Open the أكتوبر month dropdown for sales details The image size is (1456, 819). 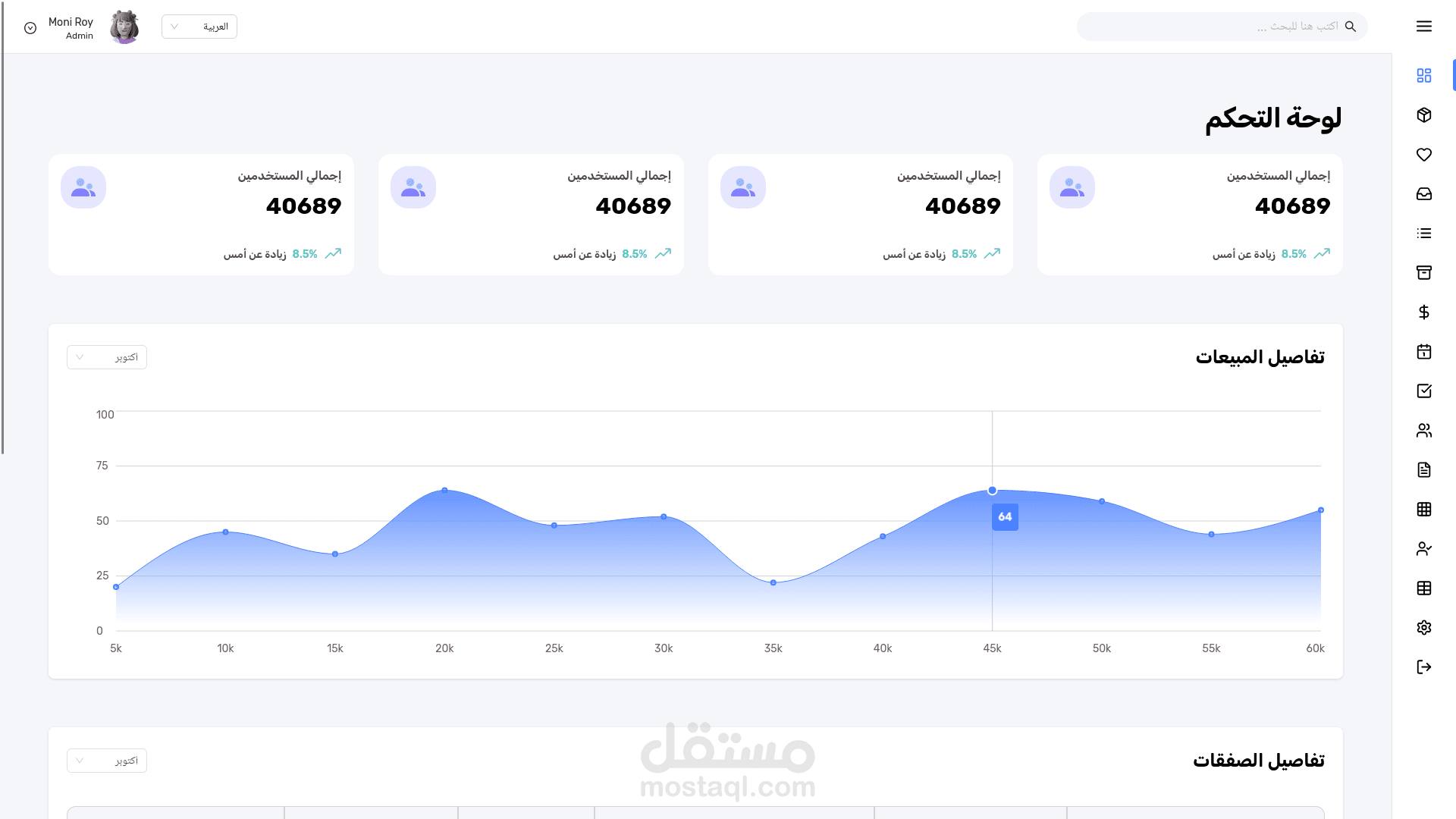(x=107, y=357)
